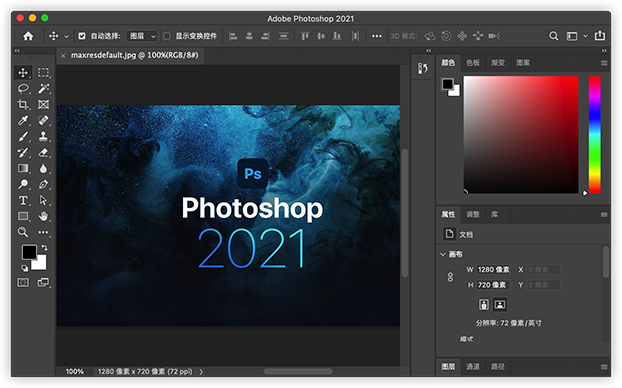Switch to the 路径 tab

[498, 367]
